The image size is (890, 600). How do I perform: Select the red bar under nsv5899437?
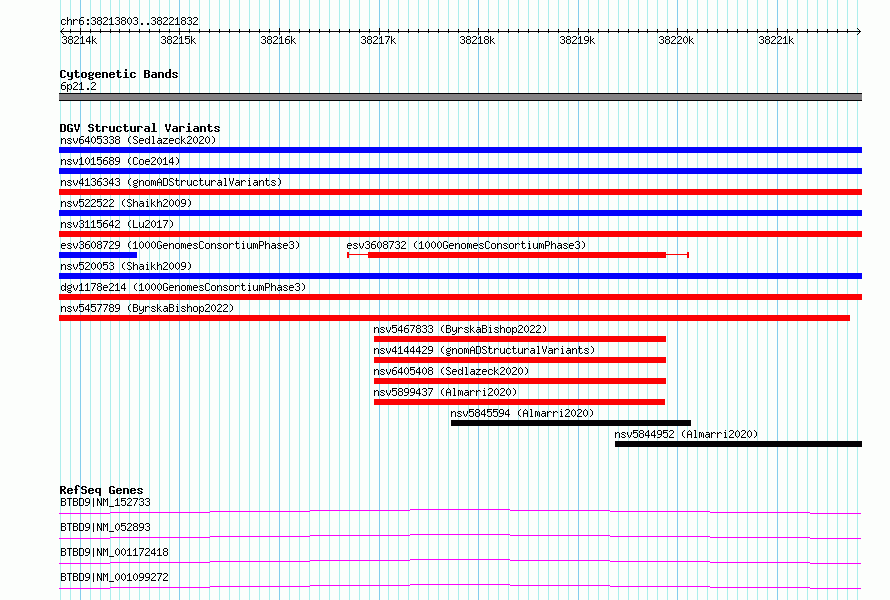pyautogui.click(x=519, y=402)
